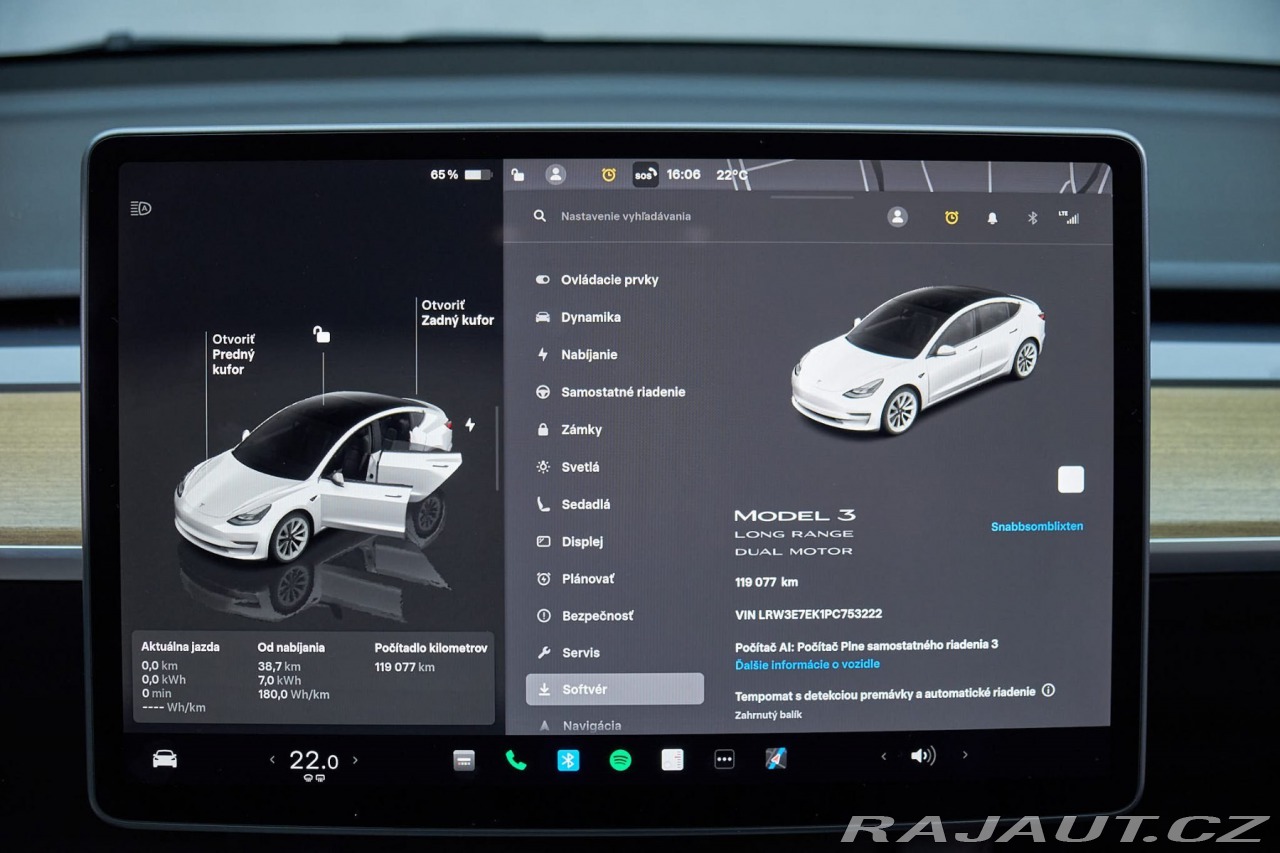Tap the Od nabíjania trip statistics

[x=293, y=670]
